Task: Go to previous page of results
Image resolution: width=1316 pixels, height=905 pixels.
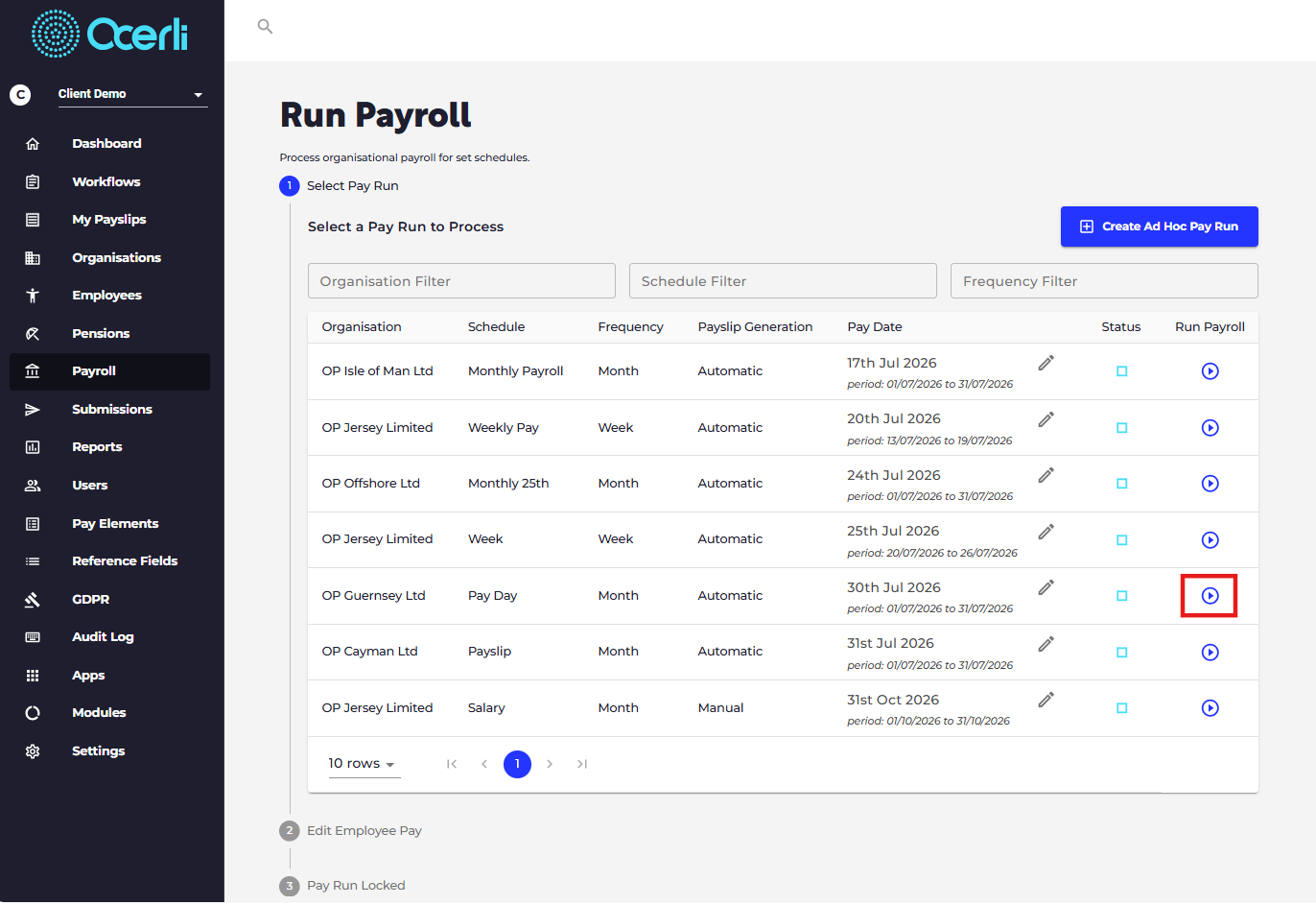Action: 484,764
